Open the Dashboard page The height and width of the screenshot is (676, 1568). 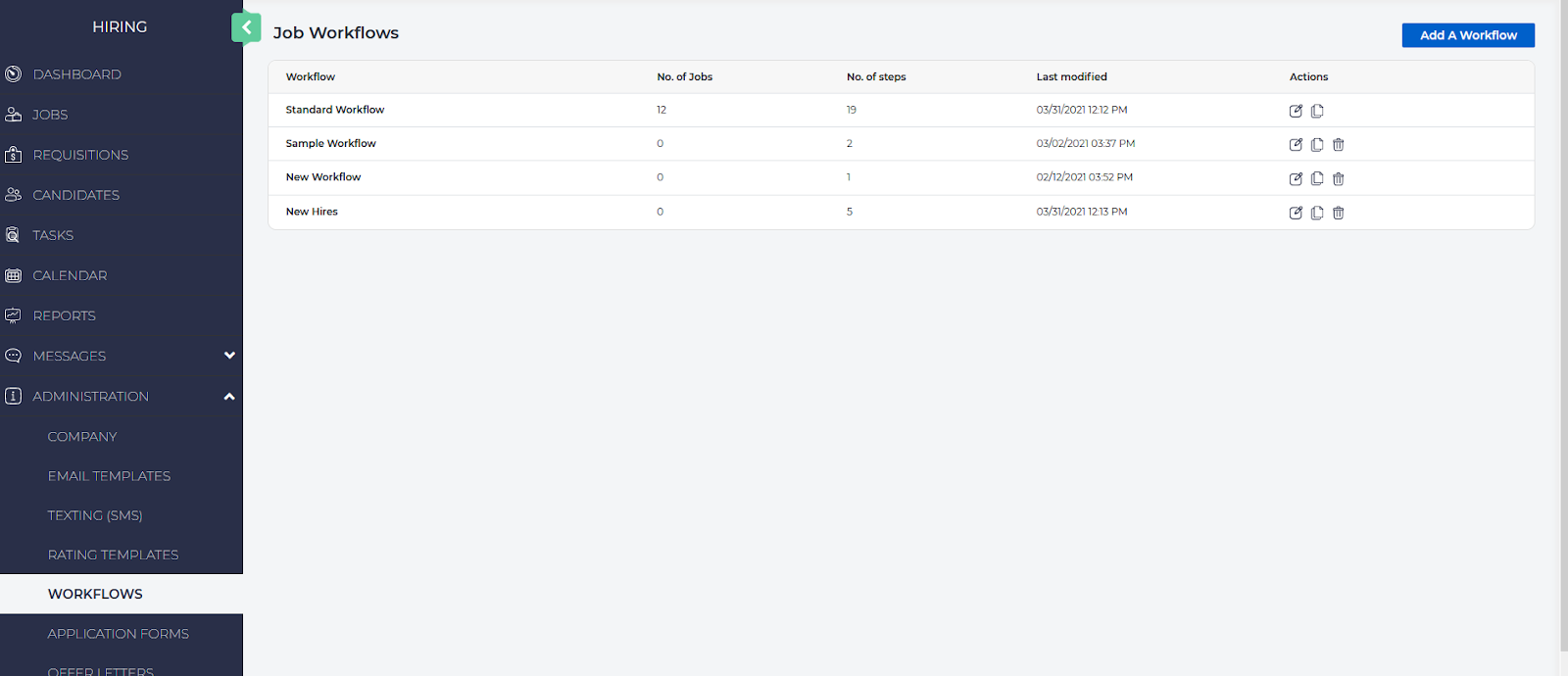coord(76,74)
